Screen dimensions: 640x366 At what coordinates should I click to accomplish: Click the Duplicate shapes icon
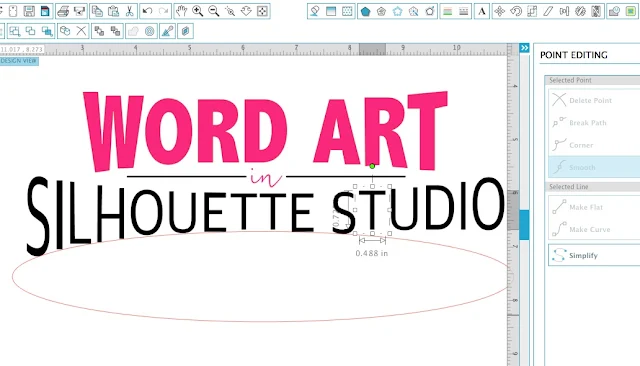coord(65,31)
